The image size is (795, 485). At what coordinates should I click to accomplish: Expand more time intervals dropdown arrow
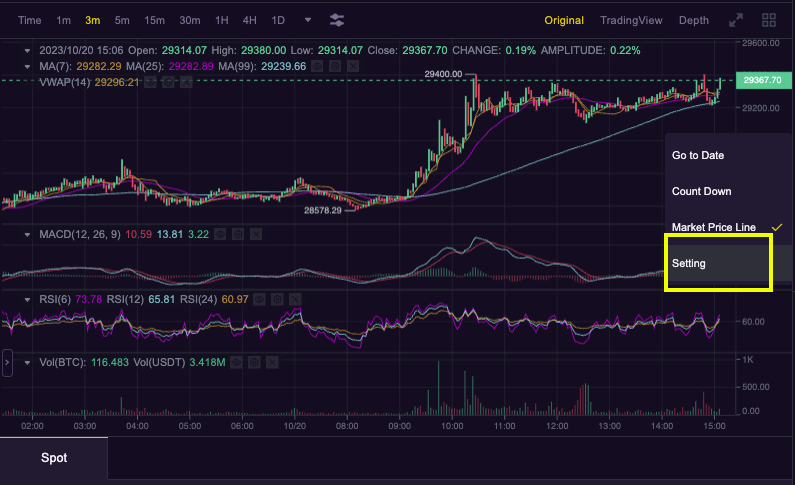click(307, 20)
